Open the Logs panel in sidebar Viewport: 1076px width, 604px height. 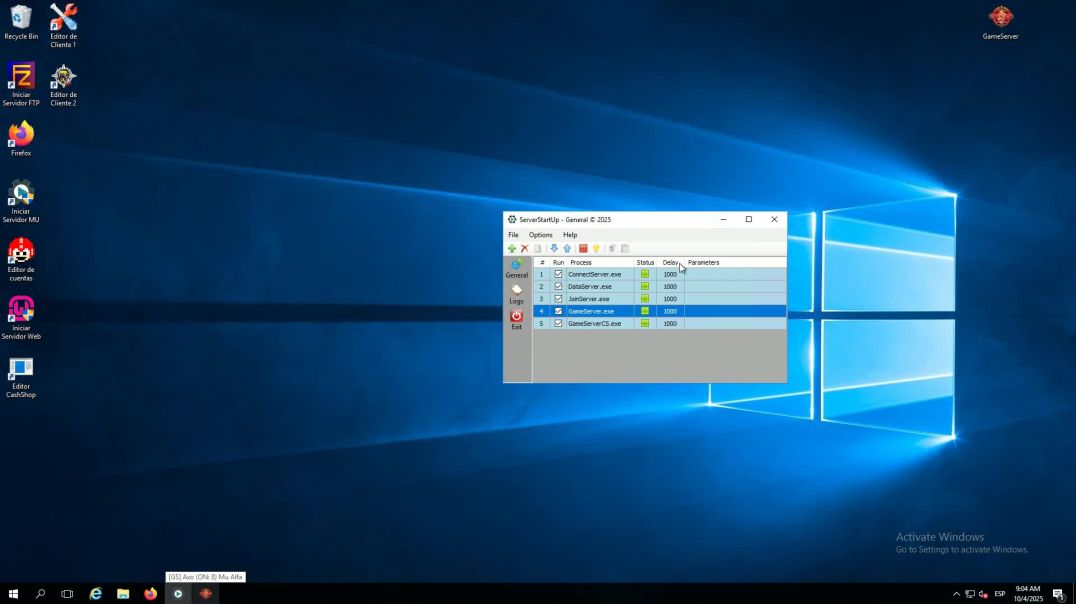click(x=516, y=294)
